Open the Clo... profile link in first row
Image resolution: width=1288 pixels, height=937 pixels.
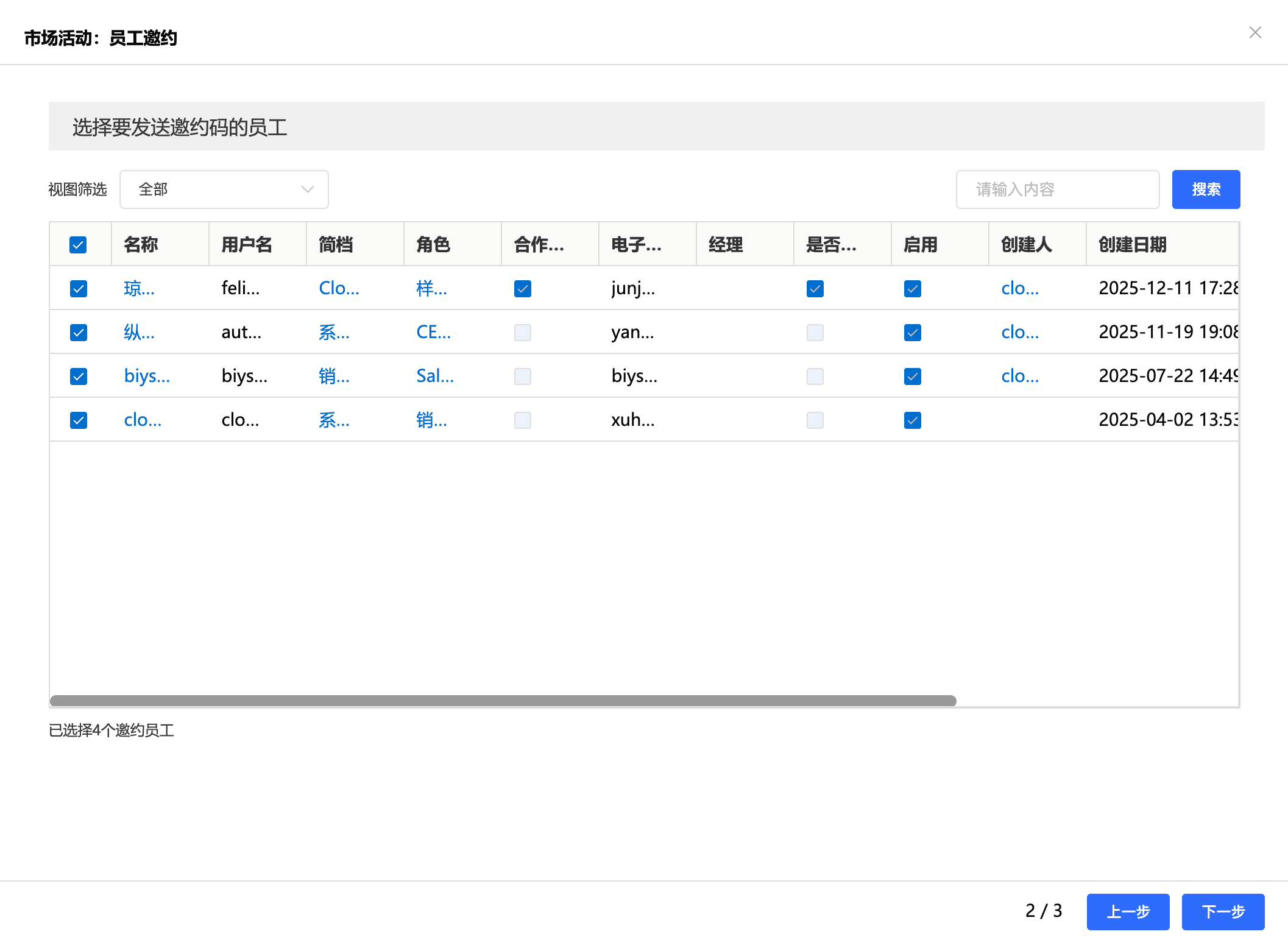click(339, 288)
